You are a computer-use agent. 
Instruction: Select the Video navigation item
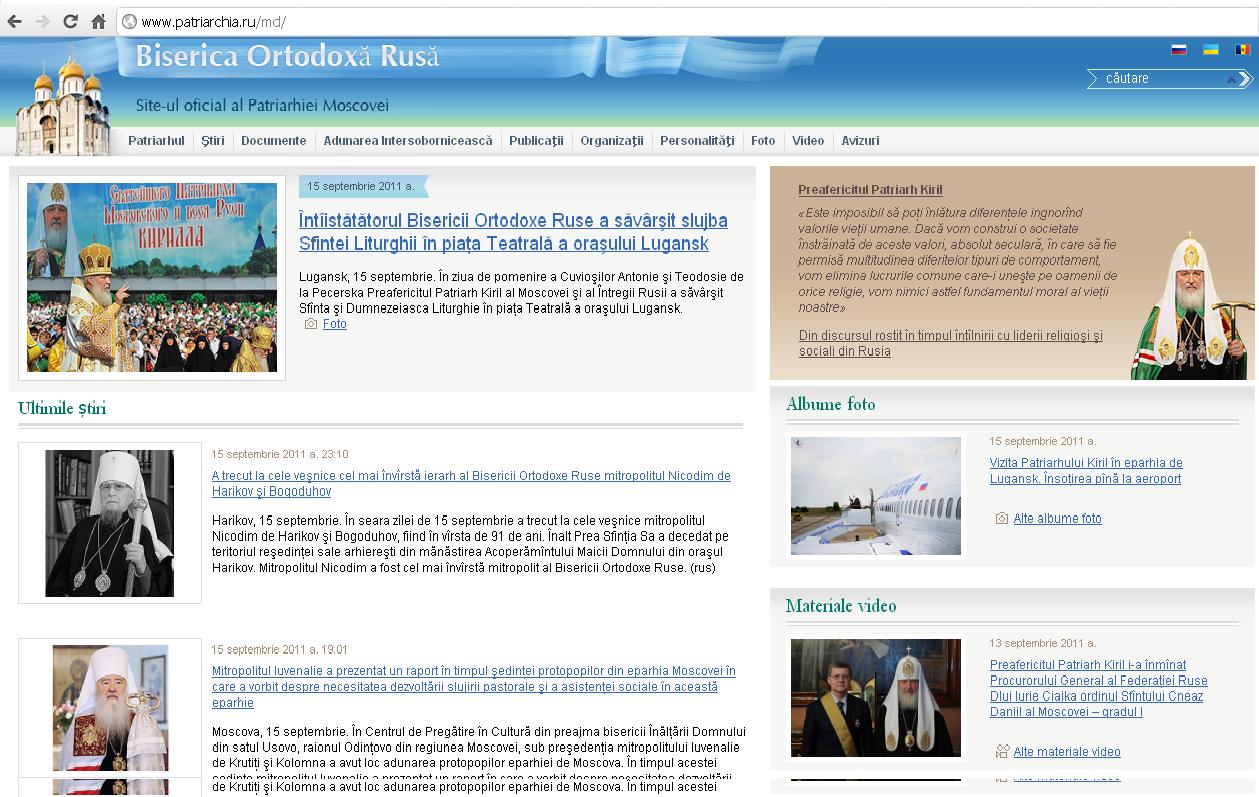[x=808, y=141]
